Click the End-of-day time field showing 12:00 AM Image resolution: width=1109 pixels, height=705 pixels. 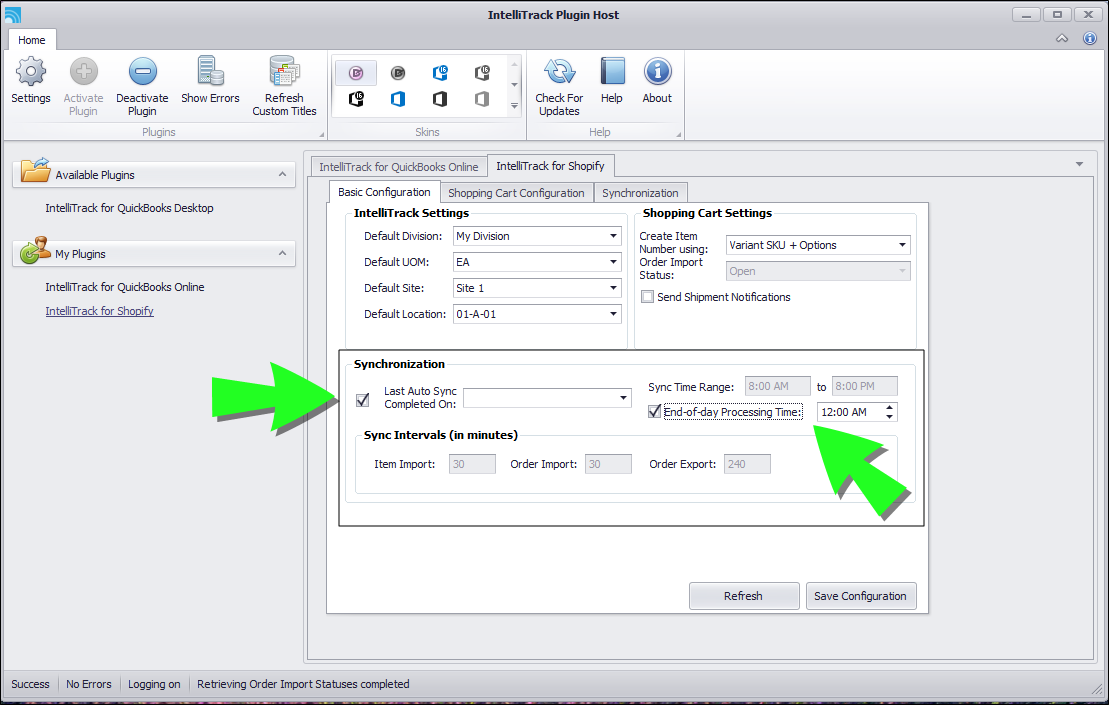pos(850,412)
